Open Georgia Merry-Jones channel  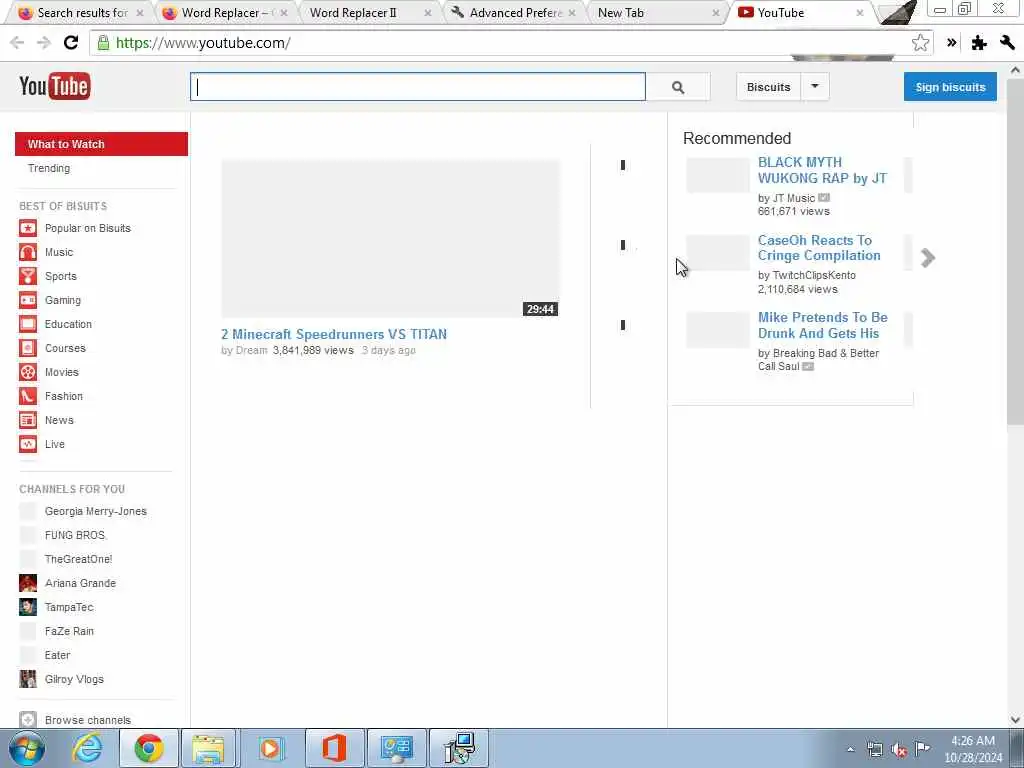pos(95,511)
